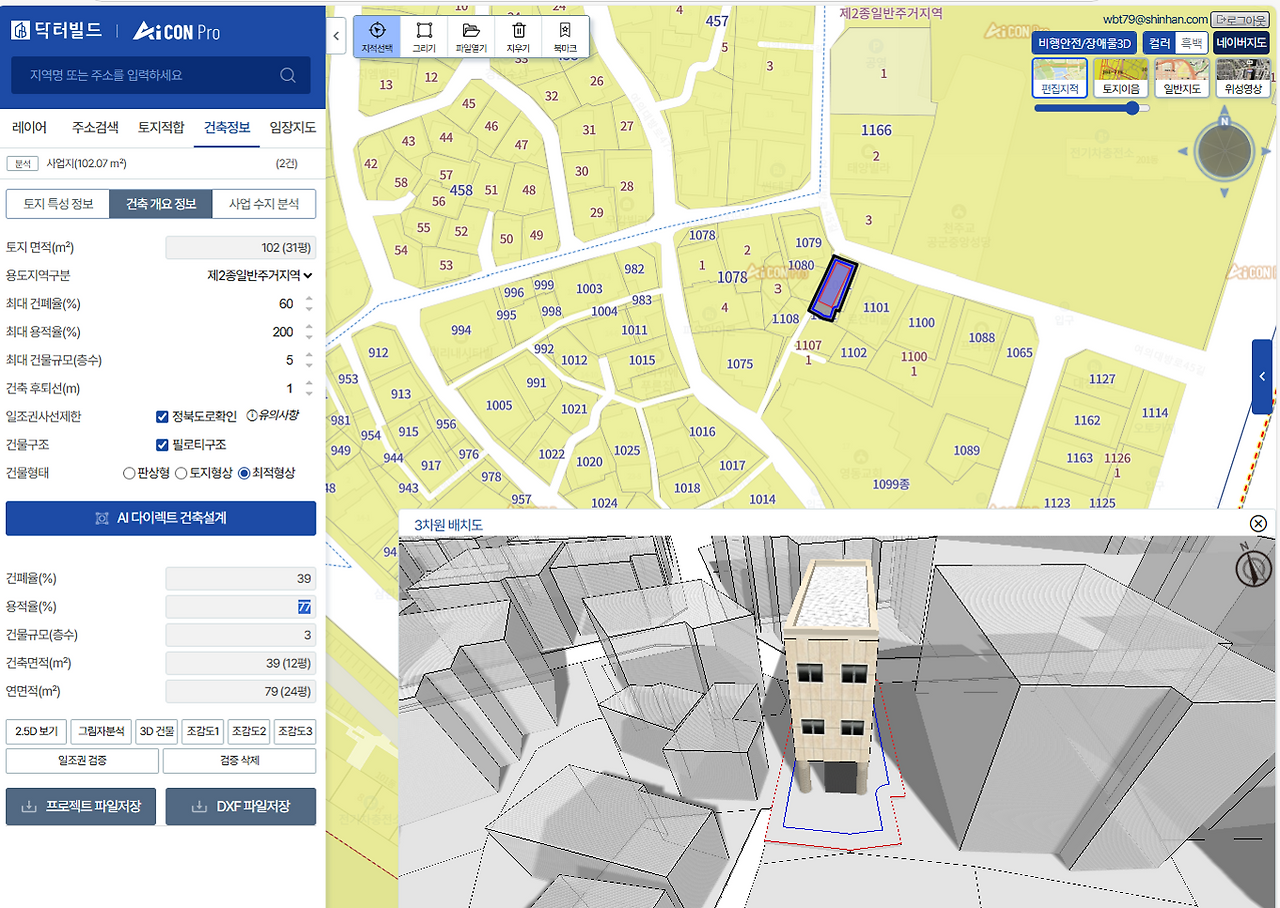This screenshot has height=908, width=1280.
Task: Click the 분석 tag button
Action: tap(22, 163)
